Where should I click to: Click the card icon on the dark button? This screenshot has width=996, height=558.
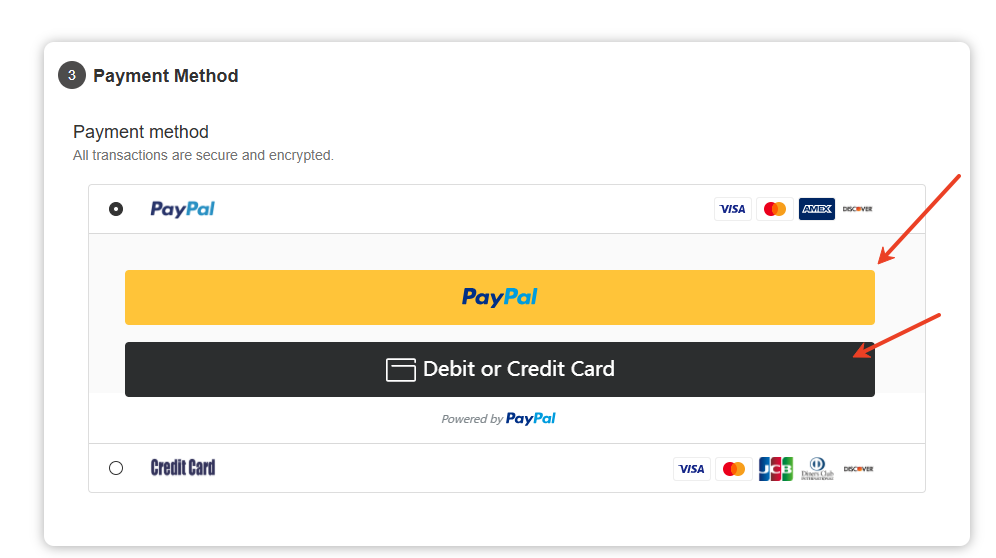(x=401, y=369)
